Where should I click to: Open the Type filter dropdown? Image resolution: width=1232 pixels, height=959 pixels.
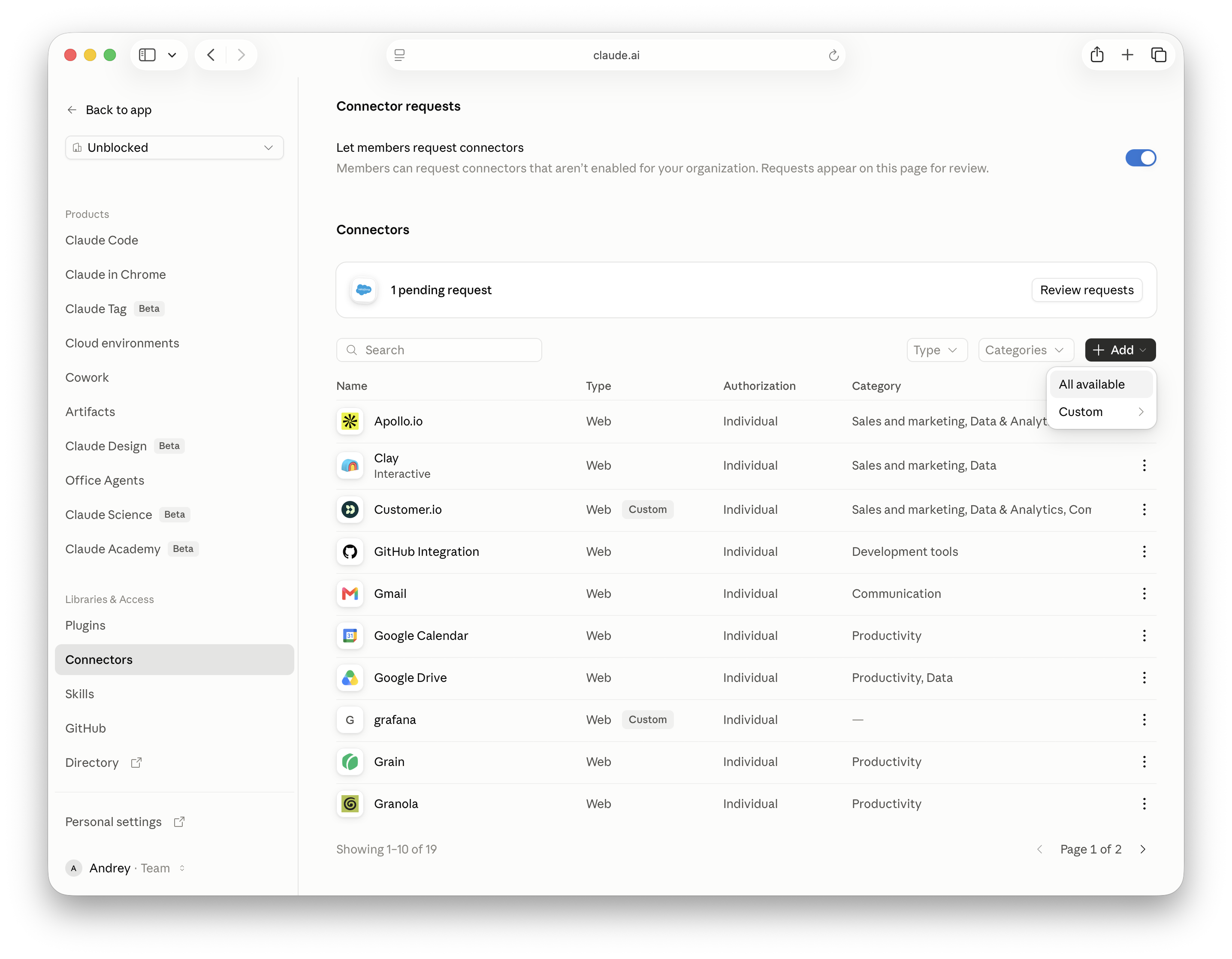[936, 350]
